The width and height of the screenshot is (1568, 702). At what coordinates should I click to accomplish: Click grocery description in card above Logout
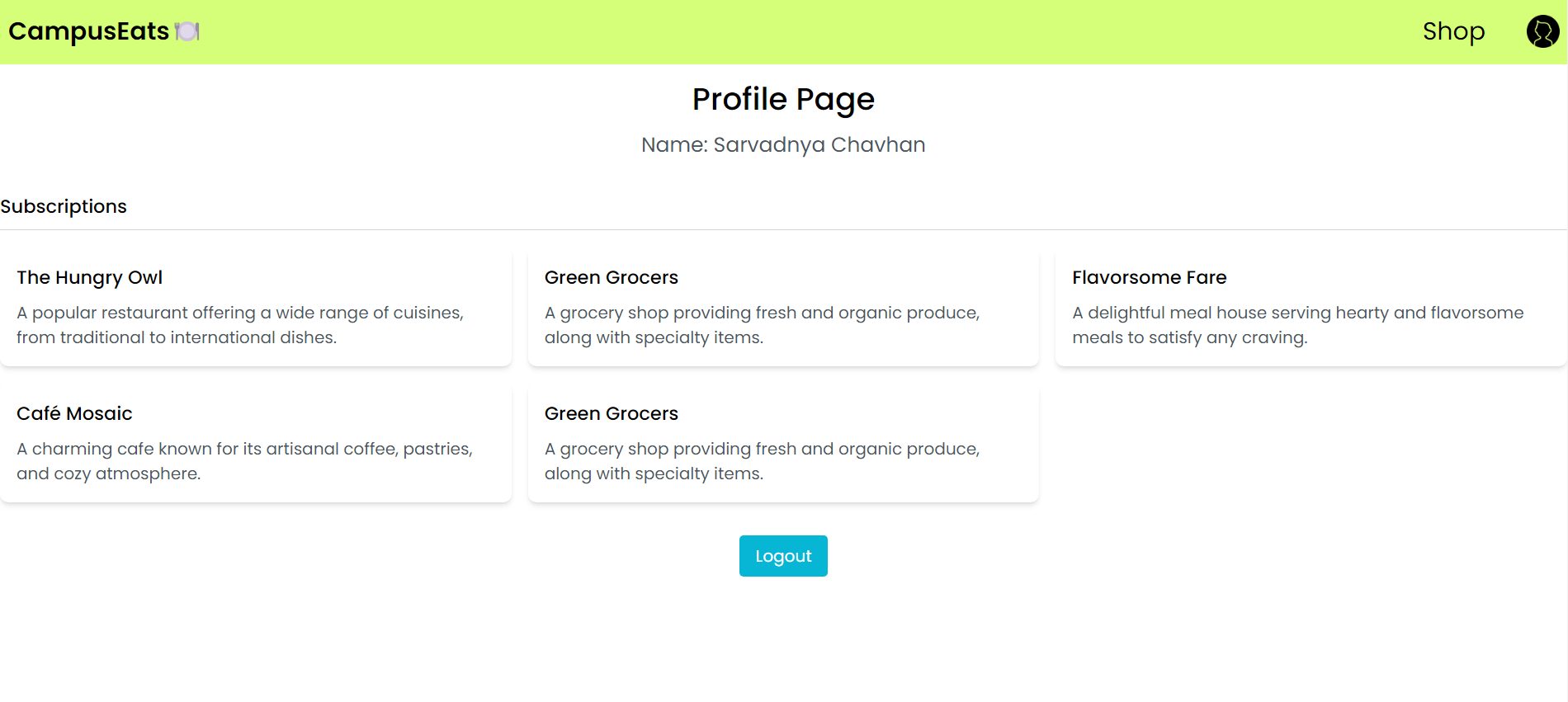click(x=761, y=461)
